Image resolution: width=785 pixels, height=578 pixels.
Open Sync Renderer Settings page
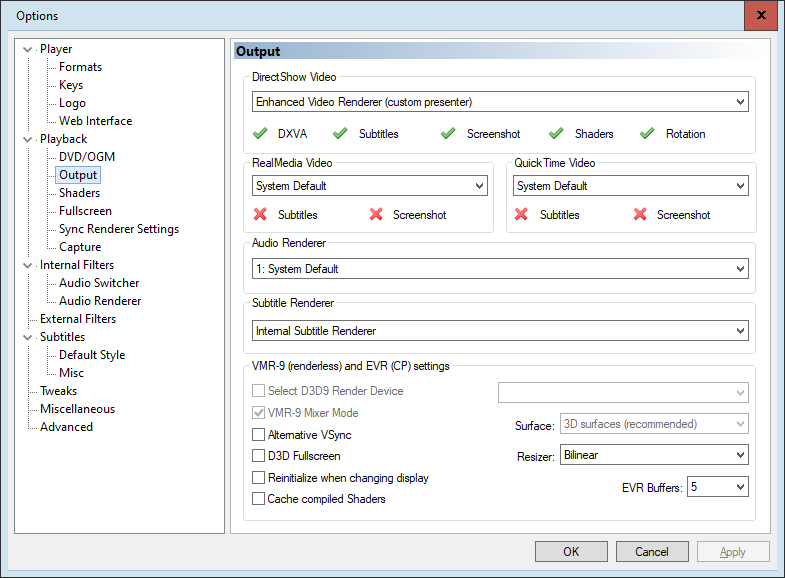(x=118, y=229)
